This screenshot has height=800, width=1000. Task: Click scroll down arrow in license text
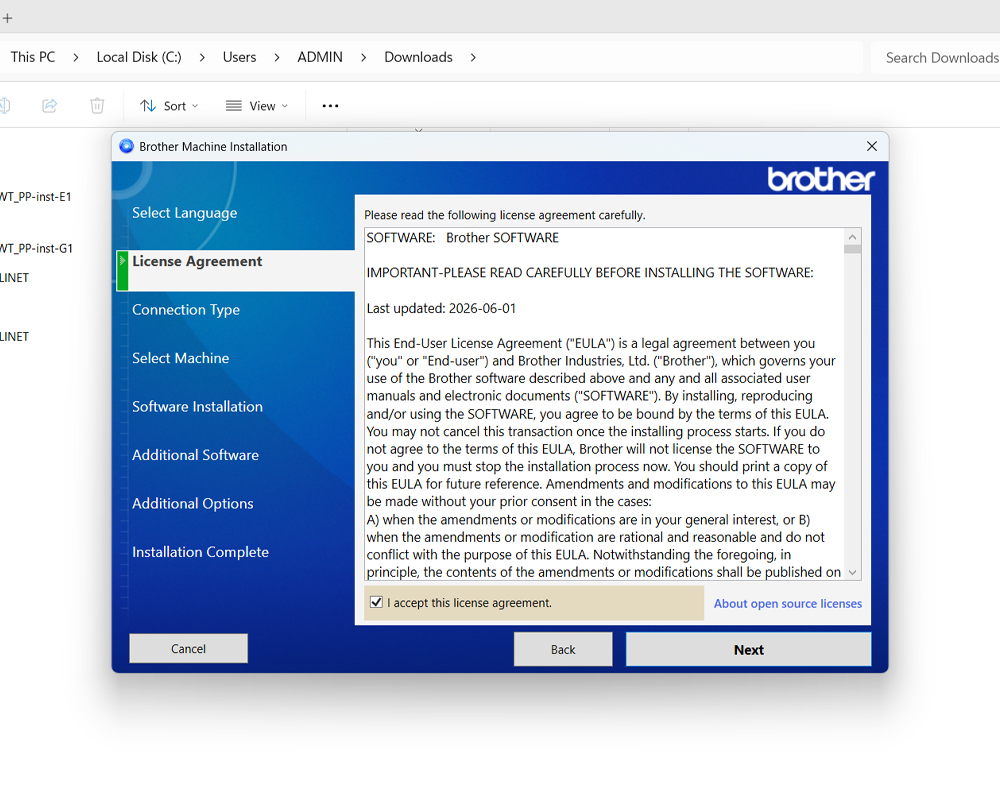pyautogui.click(x=853, y=572)
